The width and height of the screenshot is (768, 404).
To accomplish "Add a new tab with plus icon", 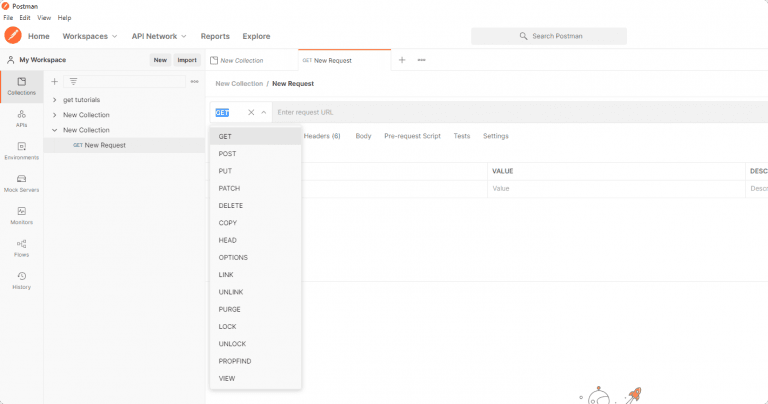I will (402, 60).
